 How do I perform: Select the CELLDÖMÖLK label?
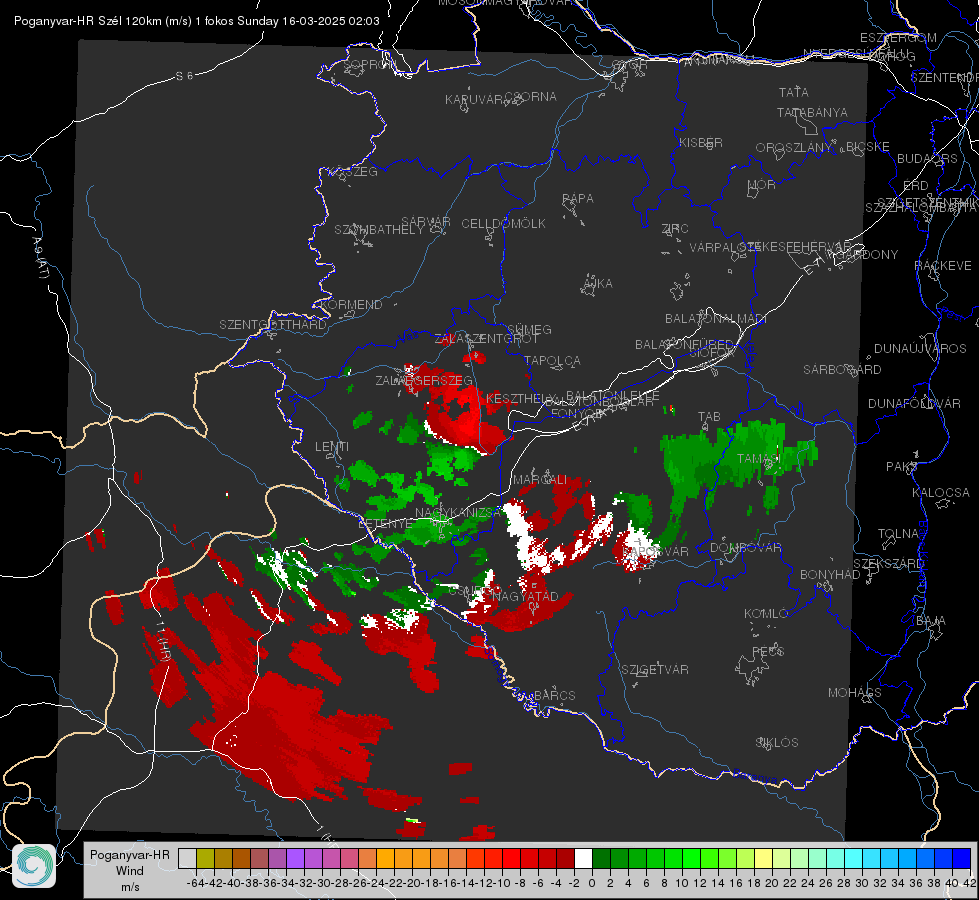click(503, 224)
